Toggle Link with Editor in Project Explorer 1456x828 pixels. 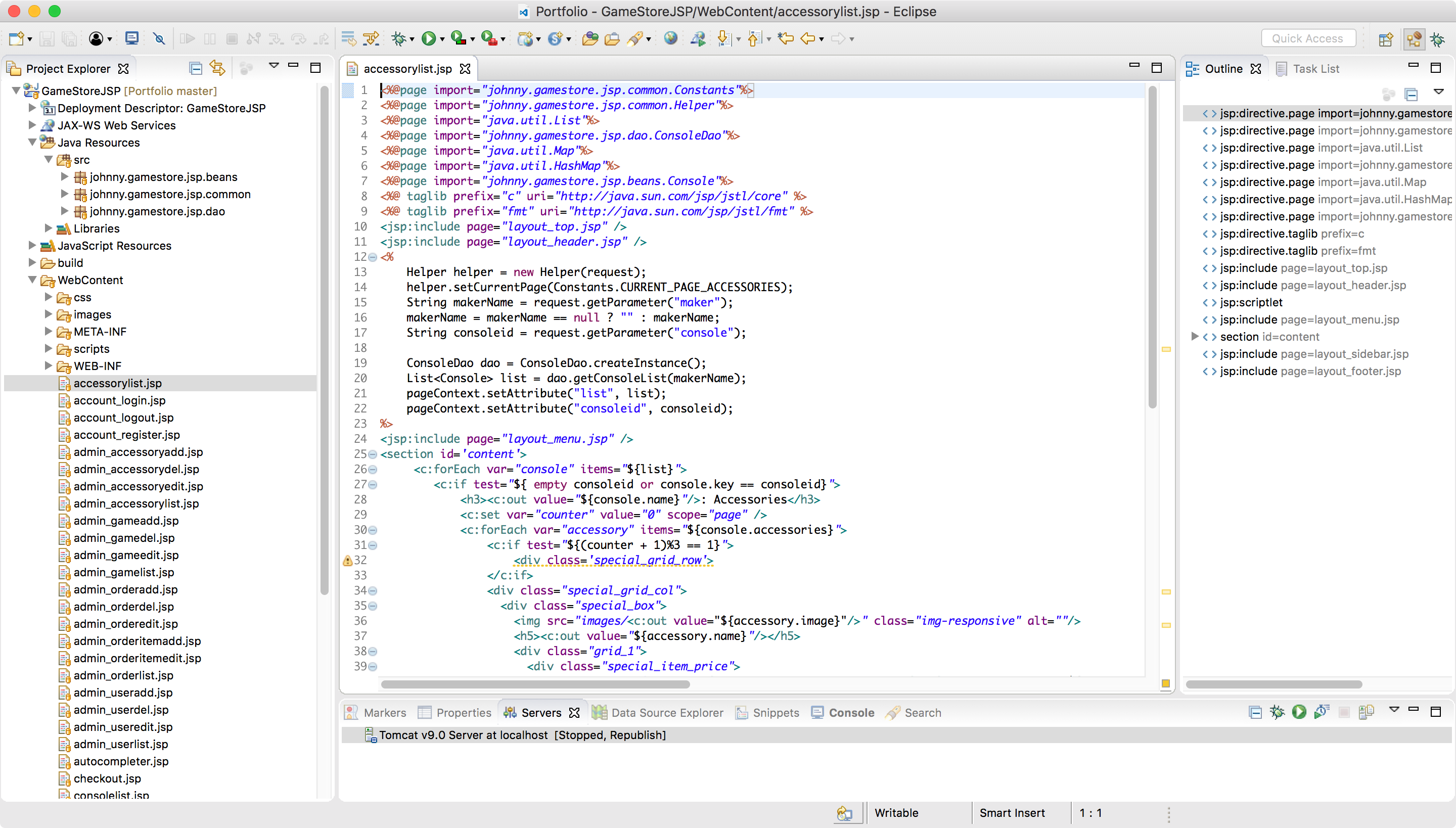(217, 69)
